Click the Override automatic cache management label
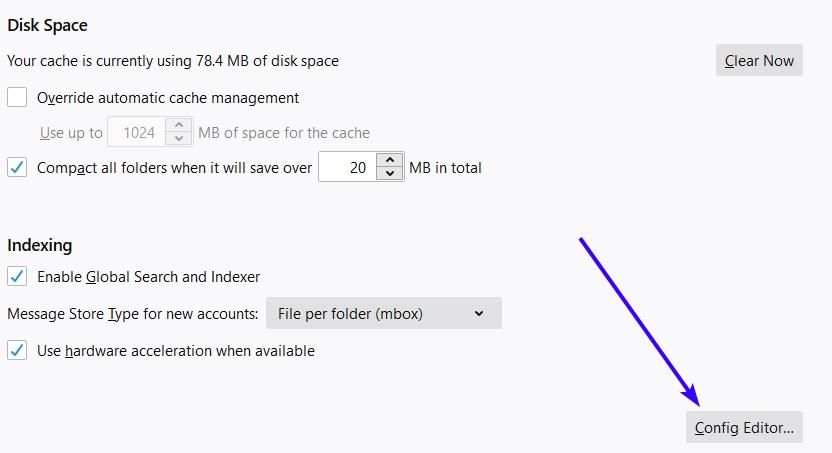Viewport: 832px width, 453px height. pos(168,98)
